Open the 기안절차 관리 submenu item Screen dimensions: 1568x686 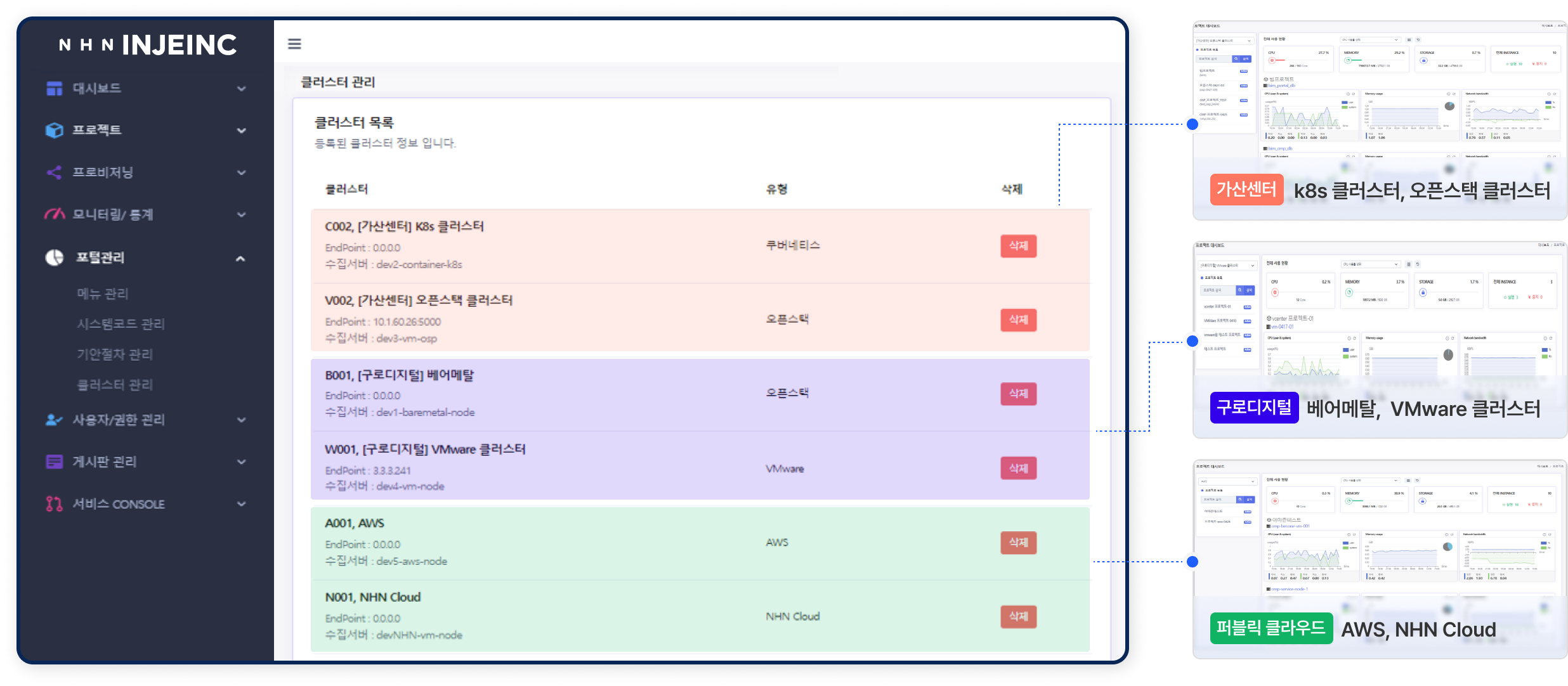pos(115,354)
